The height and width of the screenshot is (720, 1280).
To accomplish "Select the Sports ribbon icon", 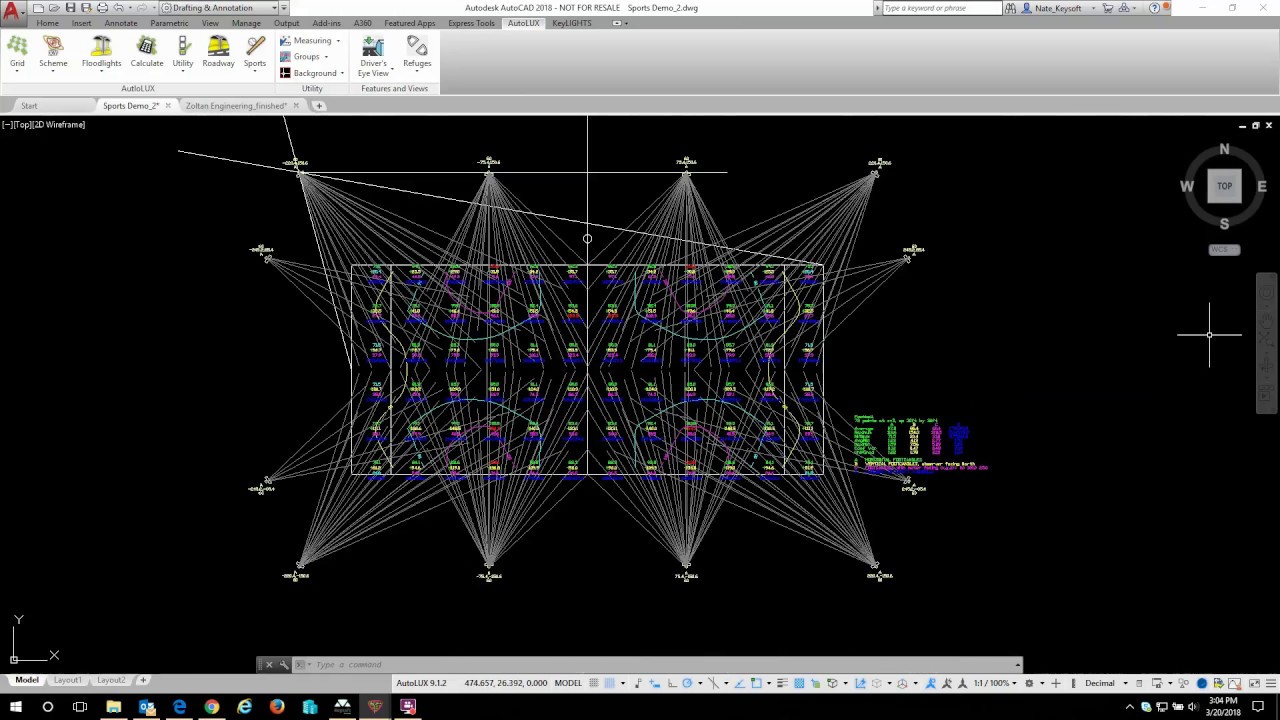I will [x=255, y=52].
